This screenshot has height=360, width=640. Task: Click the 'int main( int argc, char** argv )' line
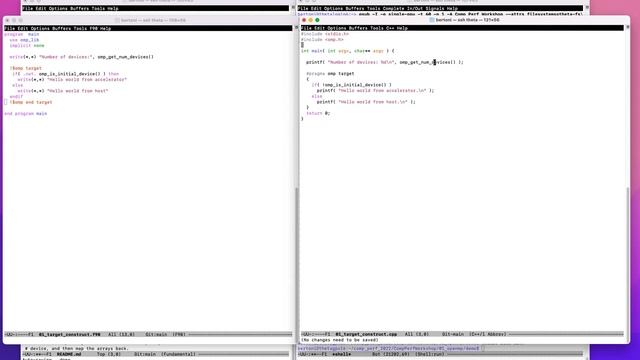click(348, 51)
